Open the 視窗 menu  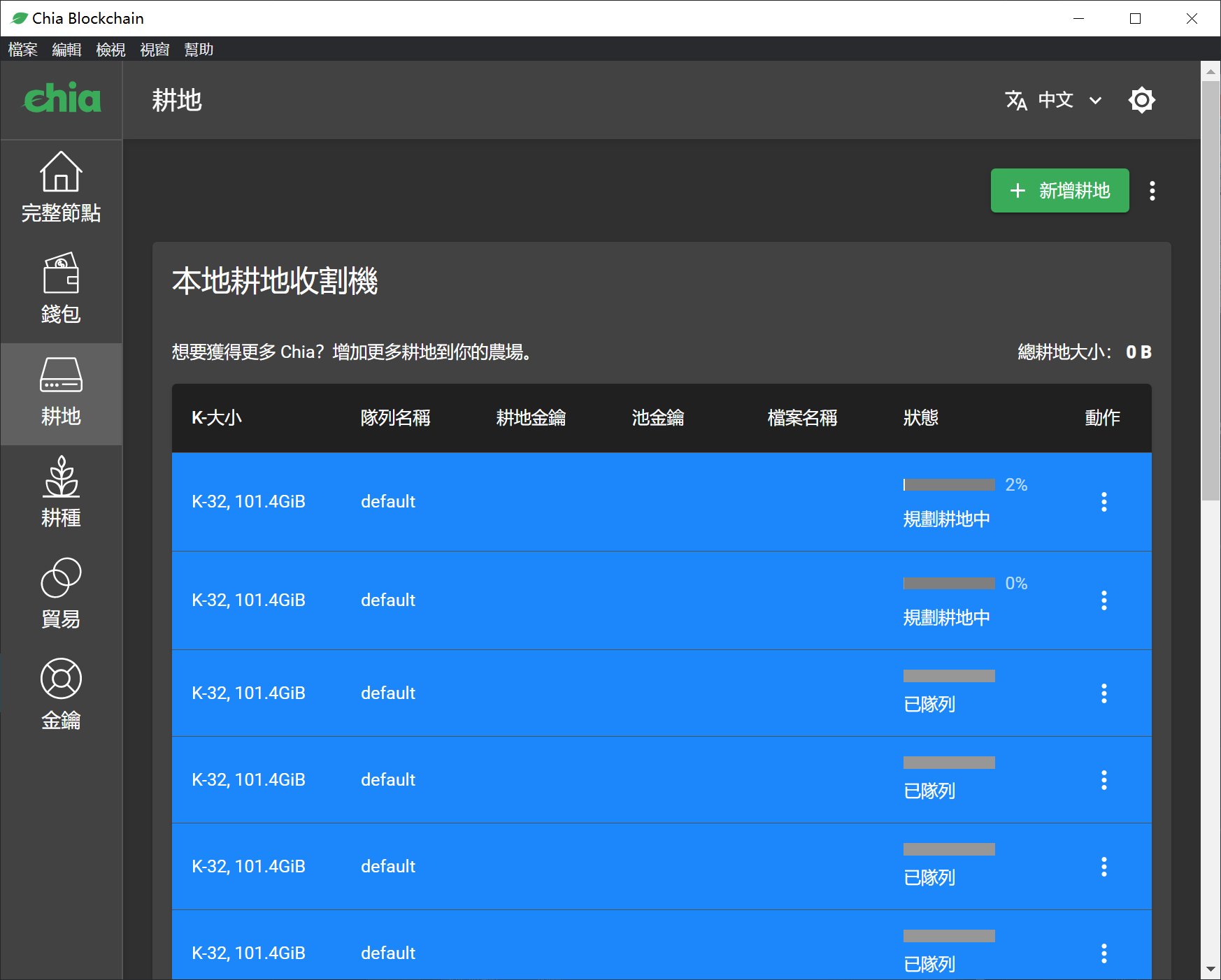(x=155, y=50)
